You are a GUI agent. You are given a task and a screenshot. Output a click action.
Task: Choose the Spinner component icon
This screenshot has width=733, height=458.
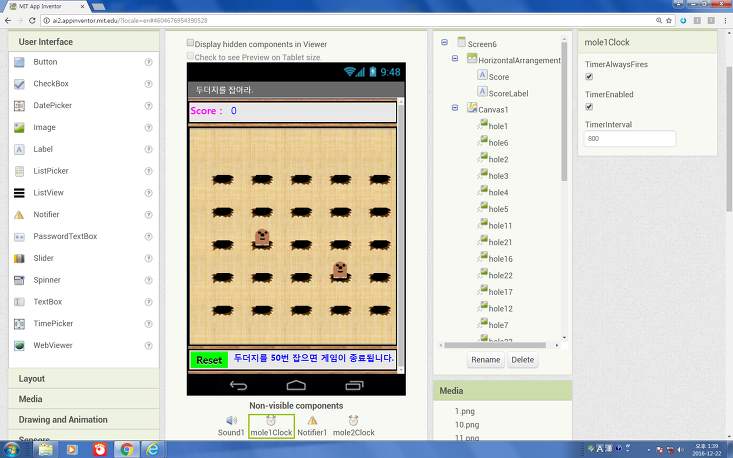pyautogui.click(x=19, y=280)
